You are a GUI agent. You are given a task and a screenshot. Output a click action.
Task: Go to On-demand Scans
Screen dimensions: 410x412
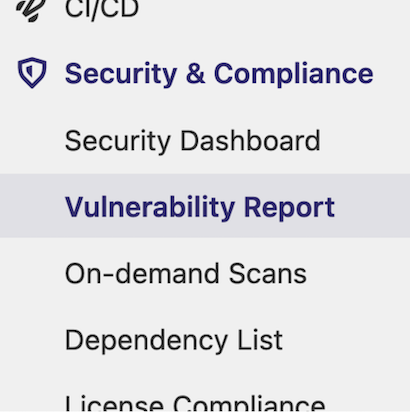point(186,273)
